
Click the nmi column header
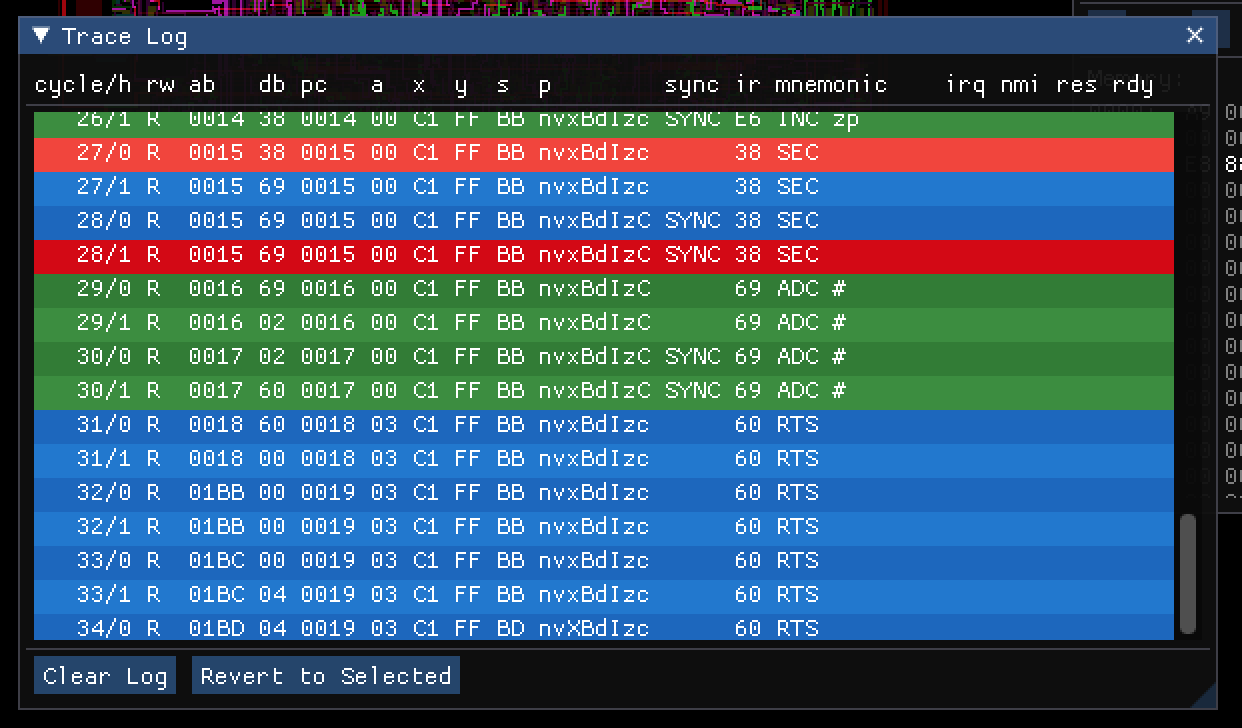(1022, 85)
